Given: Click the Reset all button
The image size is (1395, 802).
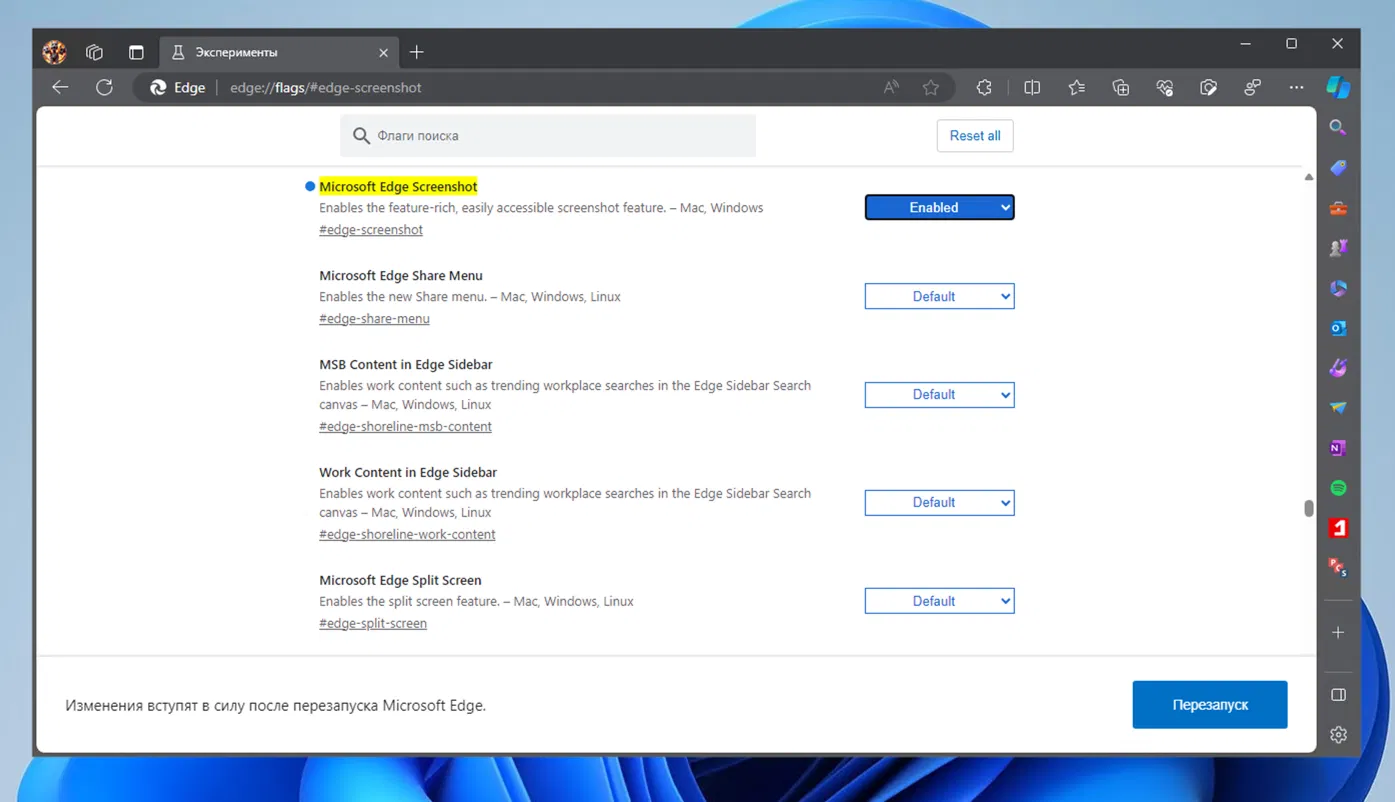Looking at the screenshot, I should [975, 136].
